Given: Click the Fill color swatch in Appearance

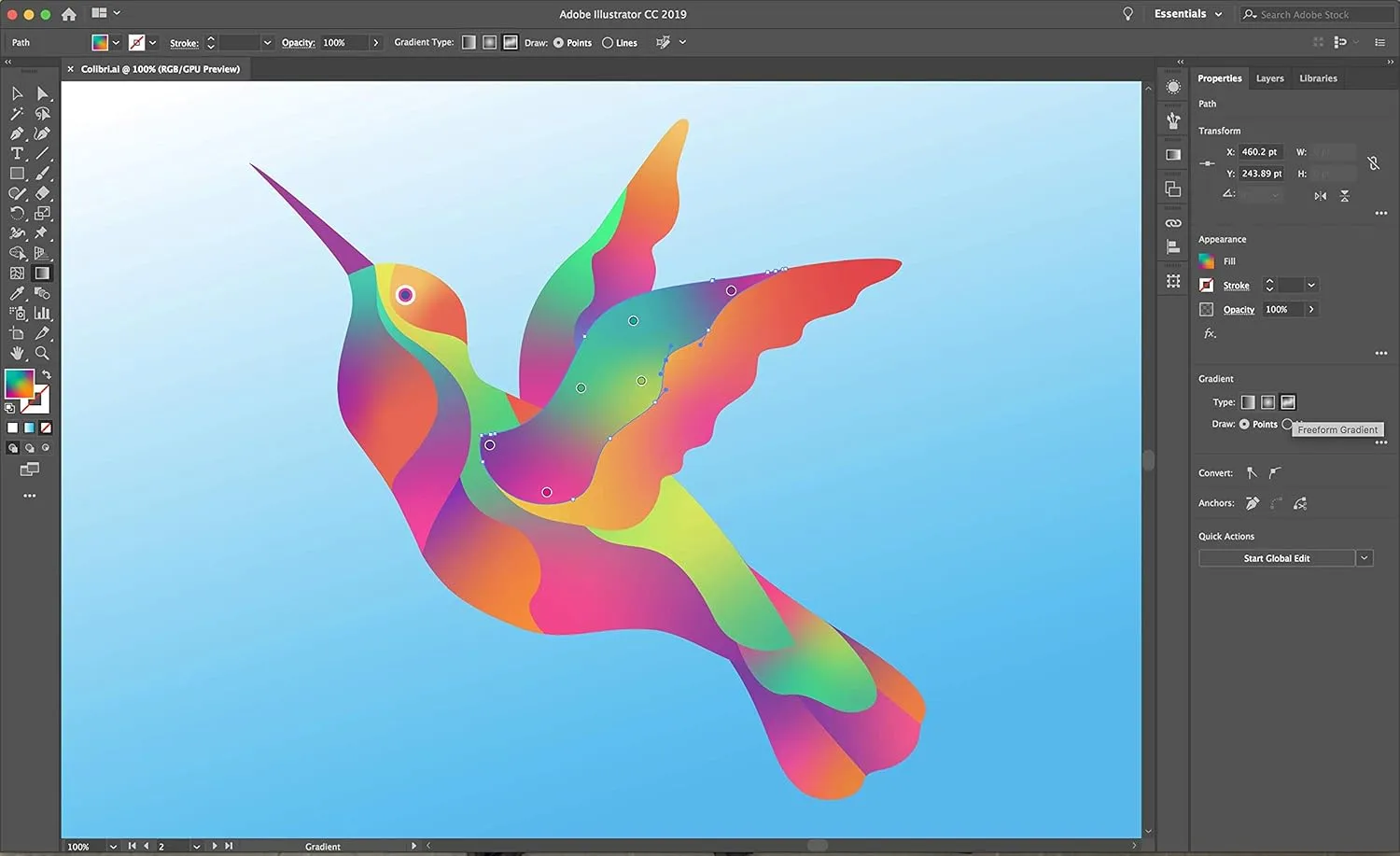Looking at the screenshot, I should (1206, 260).
